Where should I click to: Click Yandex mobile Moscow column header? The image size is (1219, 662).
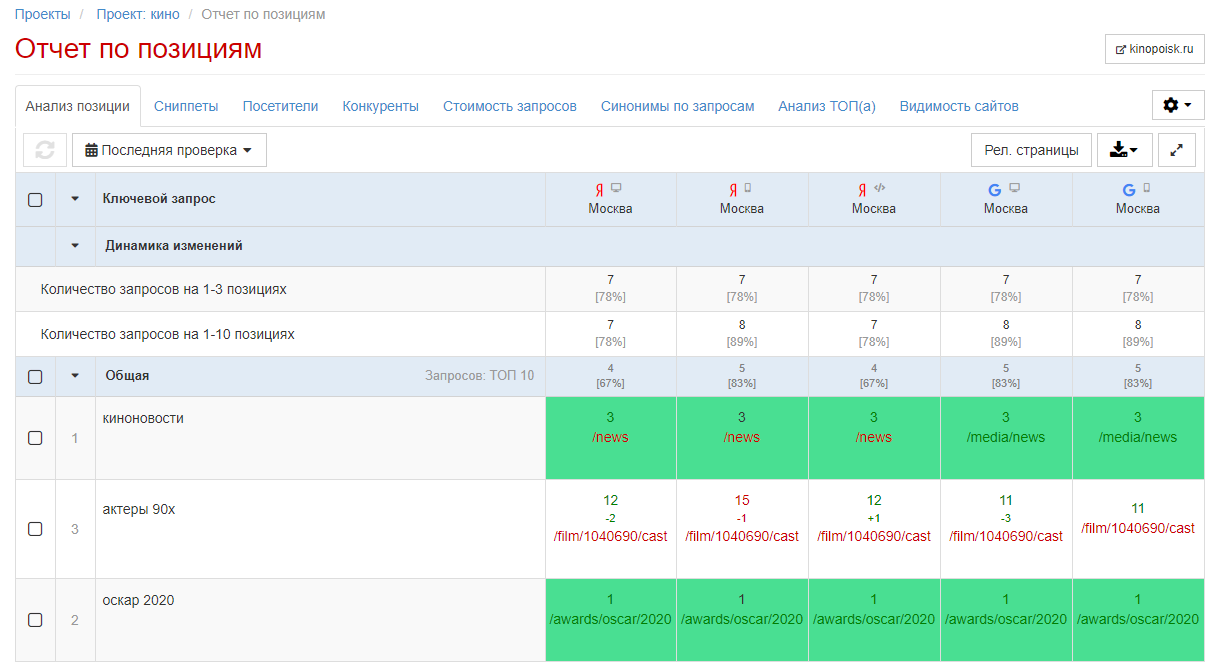[x=741, y=199]
